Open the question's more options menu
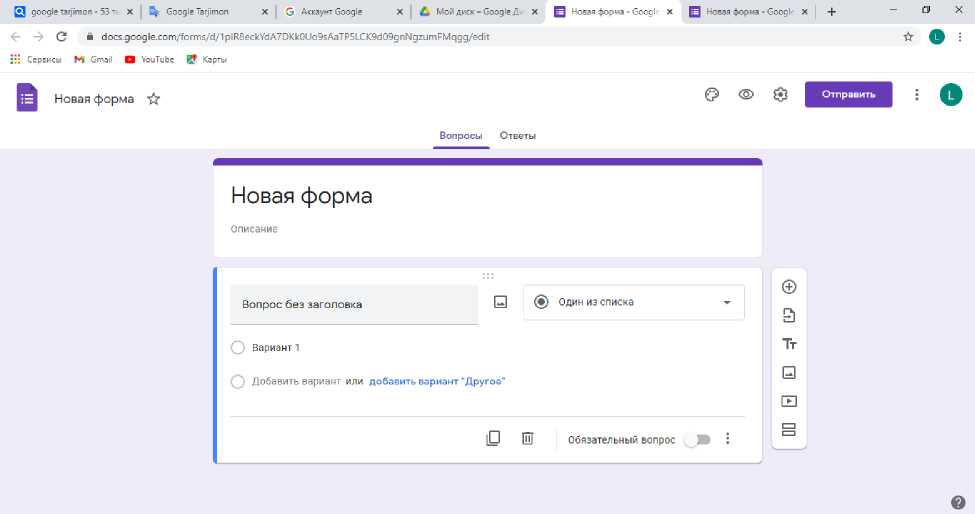This screenshot has width=975, height=514. (728, 439)
